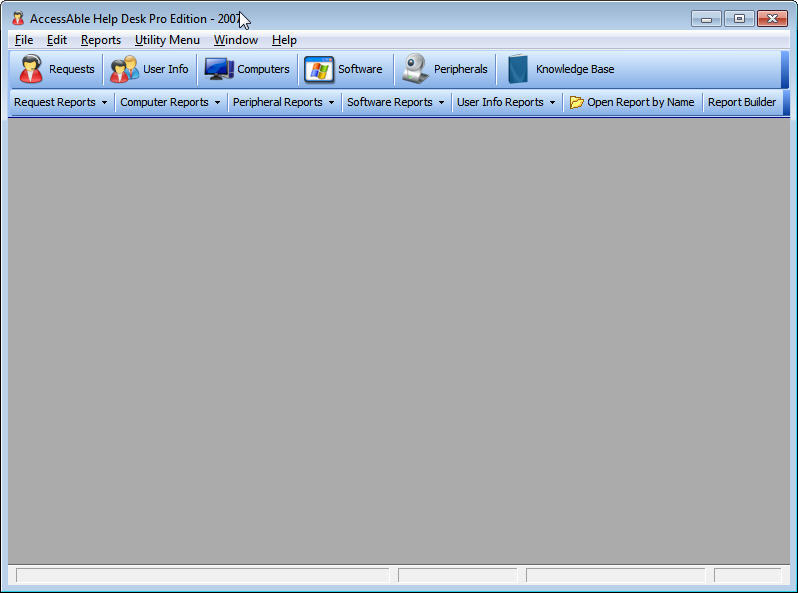
Task: Click the Open Report by Name label
Action: pyautogui.click(x=640, y=102)
